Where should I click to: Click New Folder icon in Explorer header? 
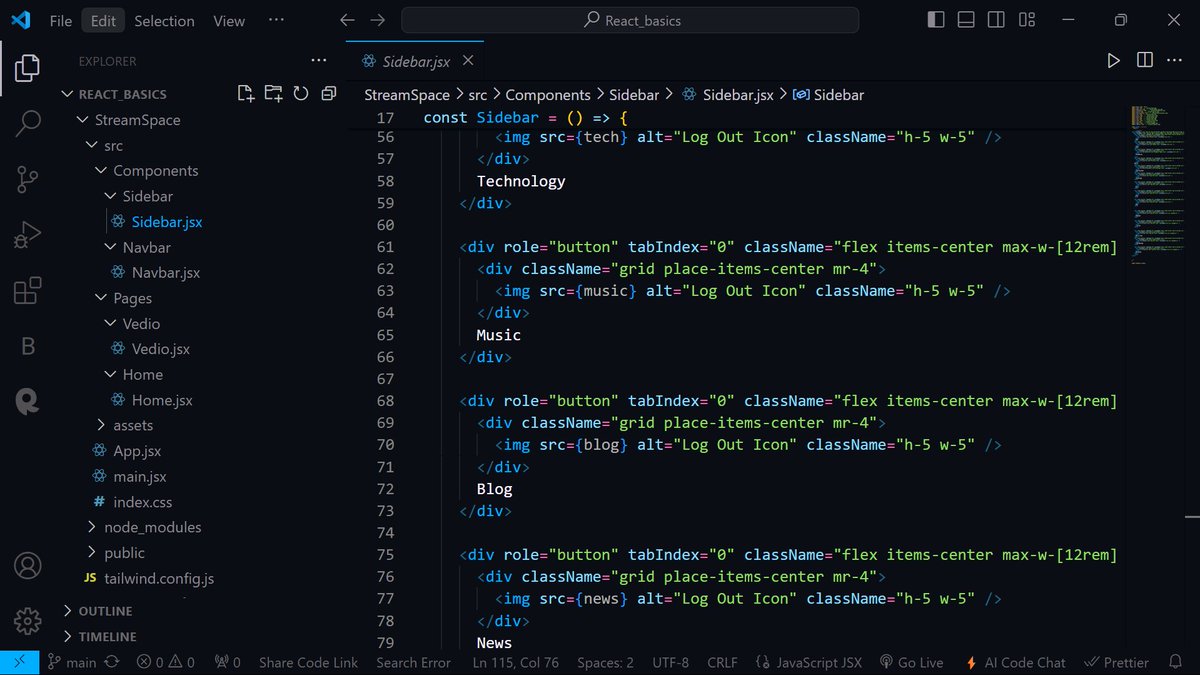[x=273, y=94]
